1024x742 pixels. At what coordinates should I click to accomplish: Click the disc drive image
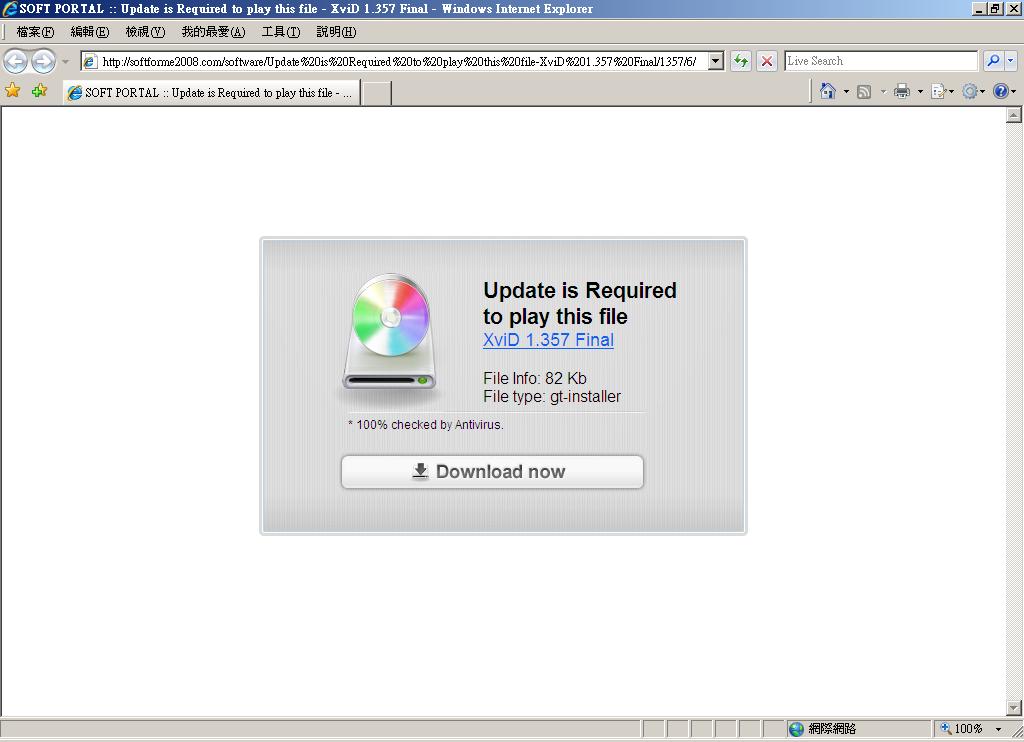pos(390,332)
